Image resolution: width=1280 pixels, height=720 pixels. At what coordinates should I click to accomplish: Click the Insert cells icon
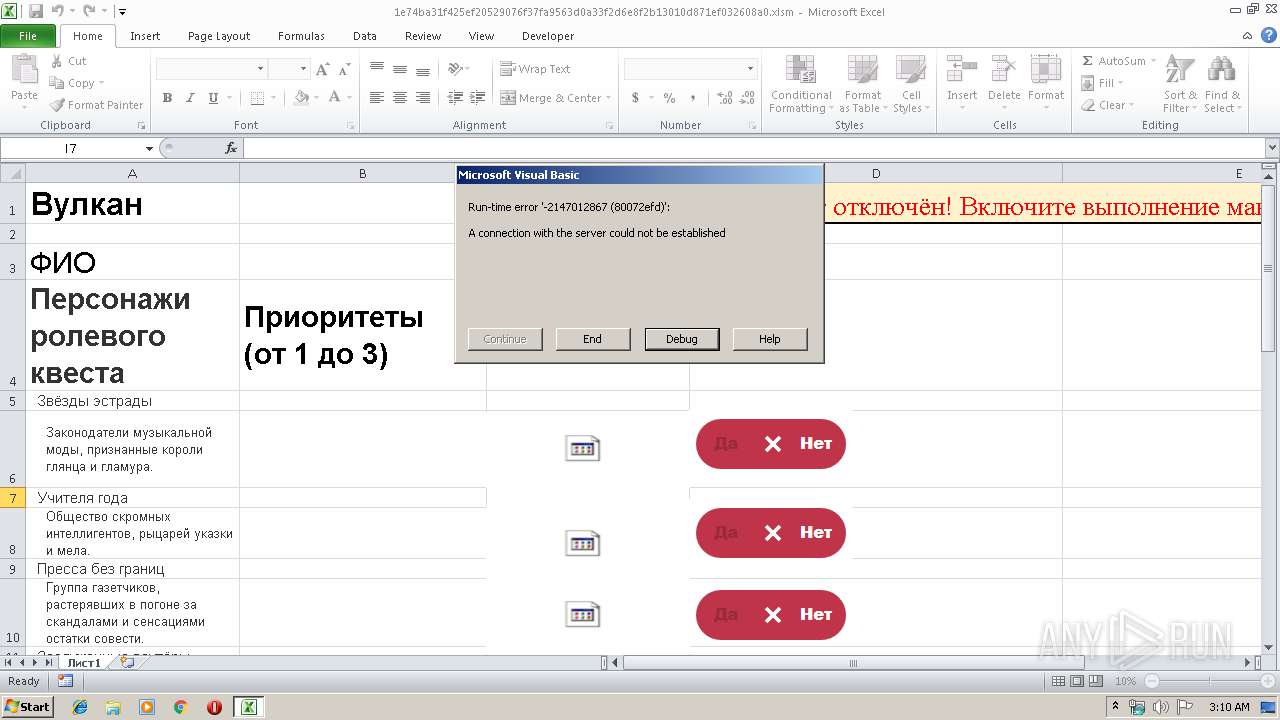(x=962, y=70)
